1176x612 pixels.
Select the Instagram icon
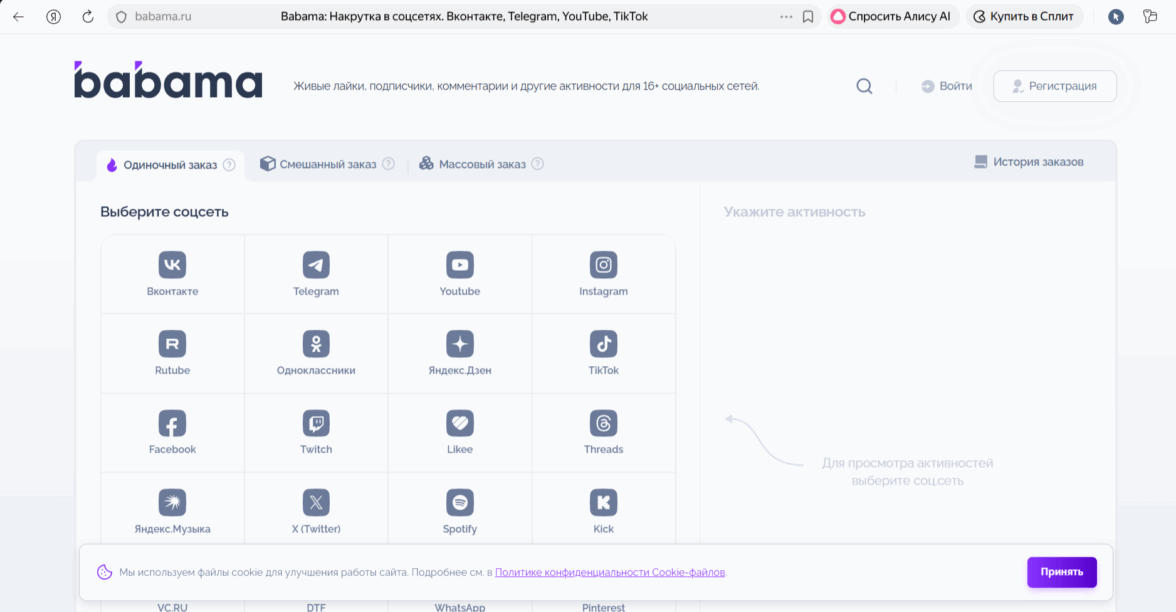tap(603, 265)
